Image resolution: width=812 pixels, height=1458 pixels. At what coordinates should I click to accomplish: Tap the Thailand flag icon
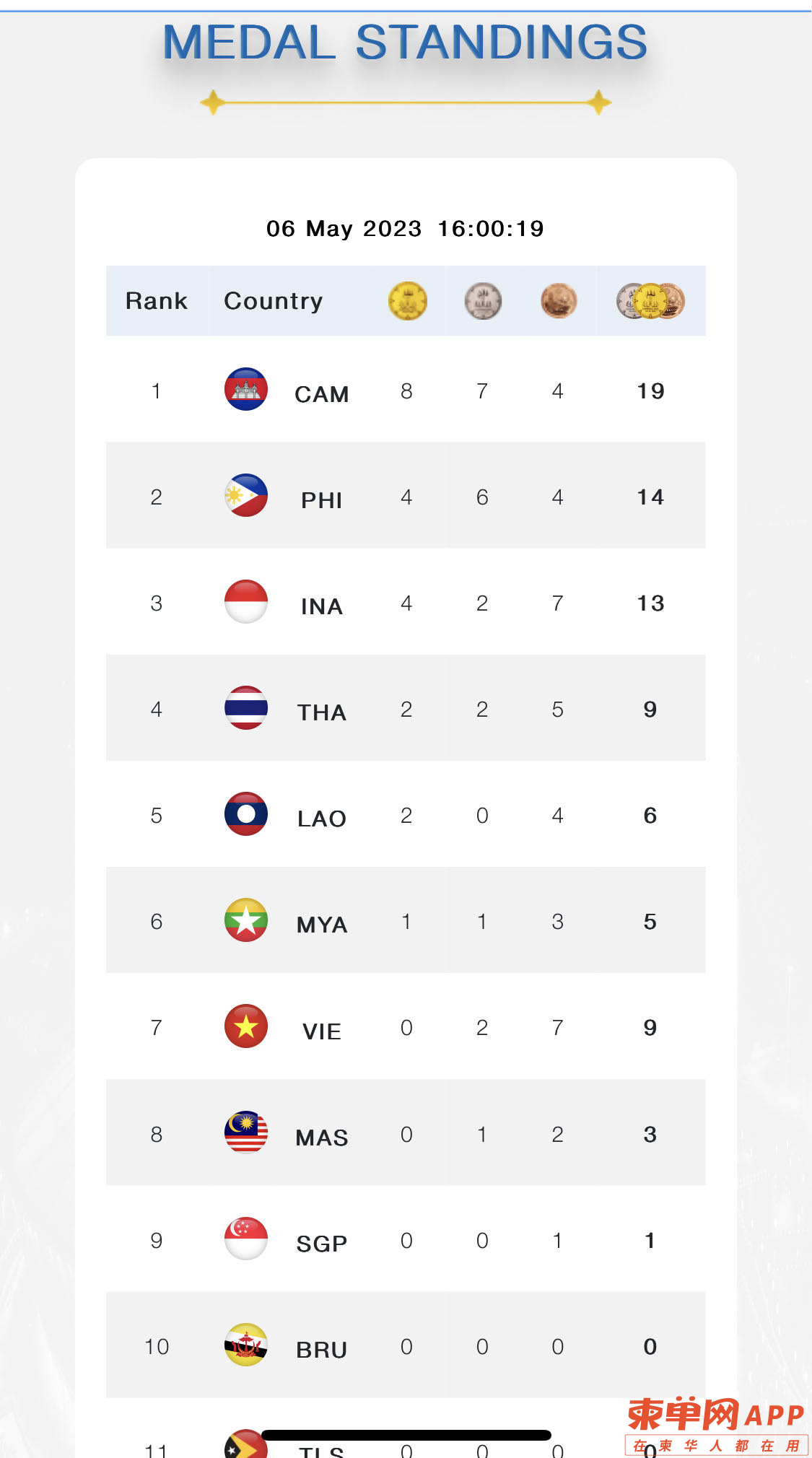pos(246,707)
